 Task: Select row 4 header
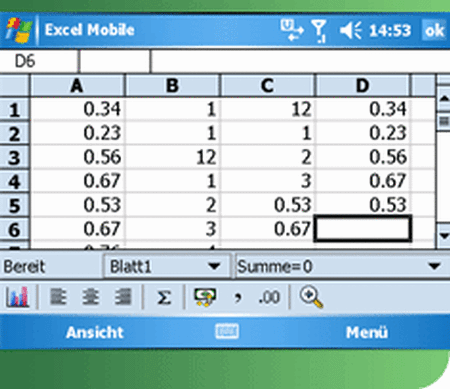[x=14, y=182]
